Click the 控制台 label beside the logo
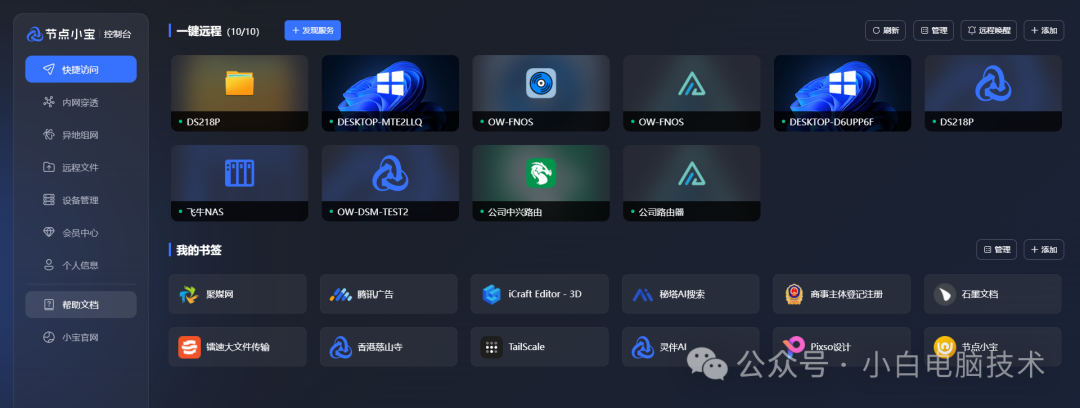The width and height of the screenshot is (1080, 408). 118,34
